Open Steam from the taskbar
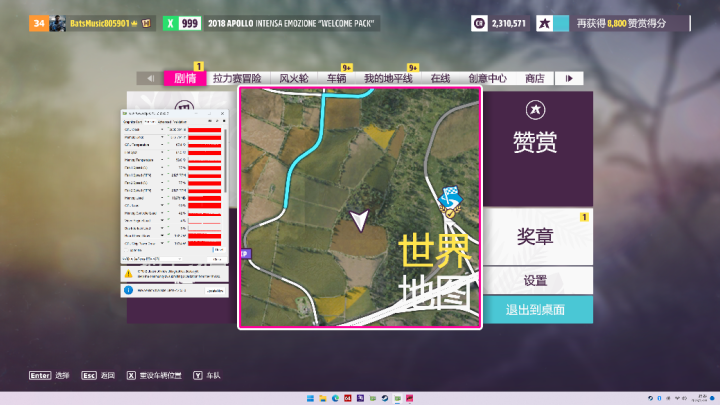Image resolution: width=720 pixels, height=405 pixels. [385, 398]
